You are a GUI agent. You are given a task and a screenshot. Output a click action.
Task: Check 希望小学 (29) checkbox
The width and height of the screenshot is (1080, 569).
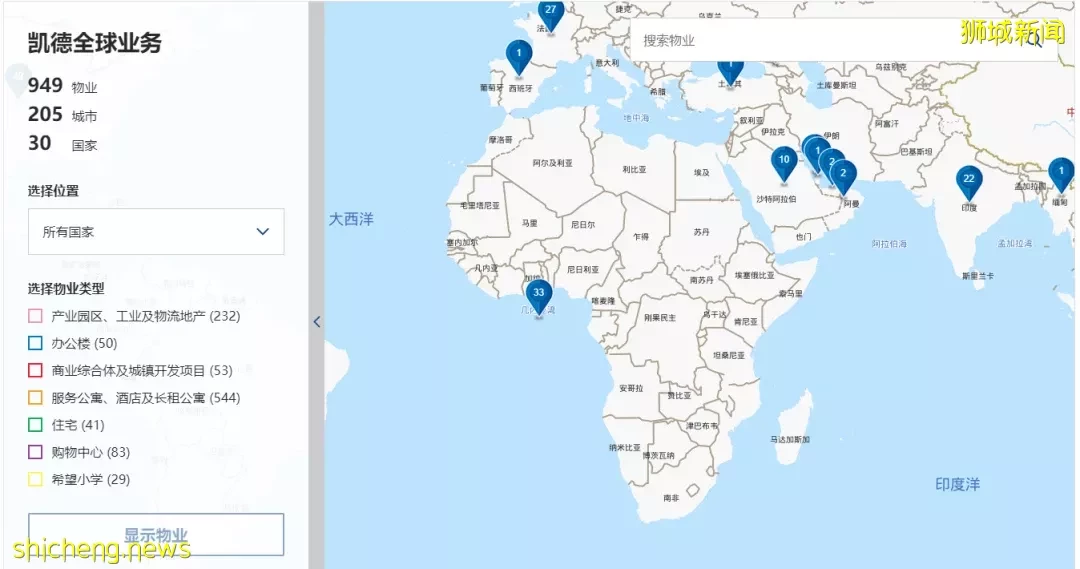35,479
